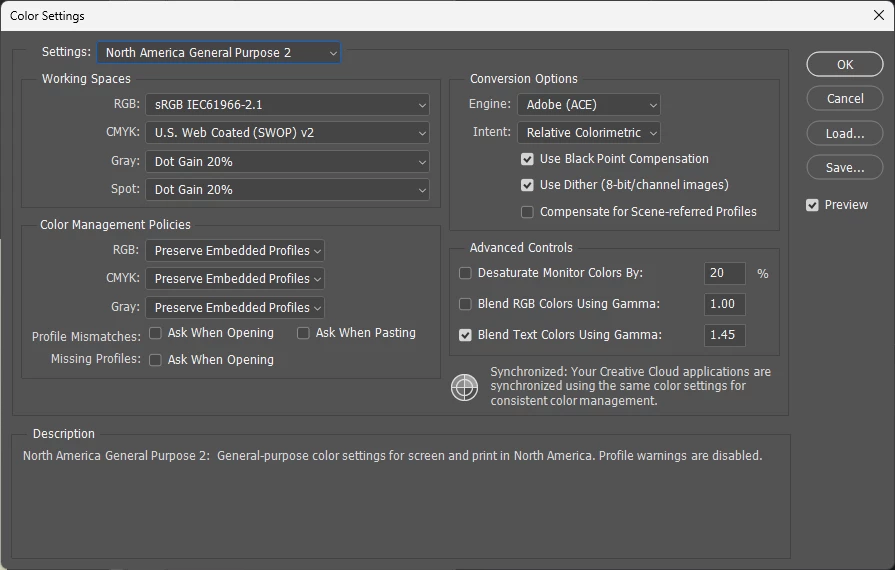Disable Blend Text Colors Using Gamma

(x=465, y=335)
